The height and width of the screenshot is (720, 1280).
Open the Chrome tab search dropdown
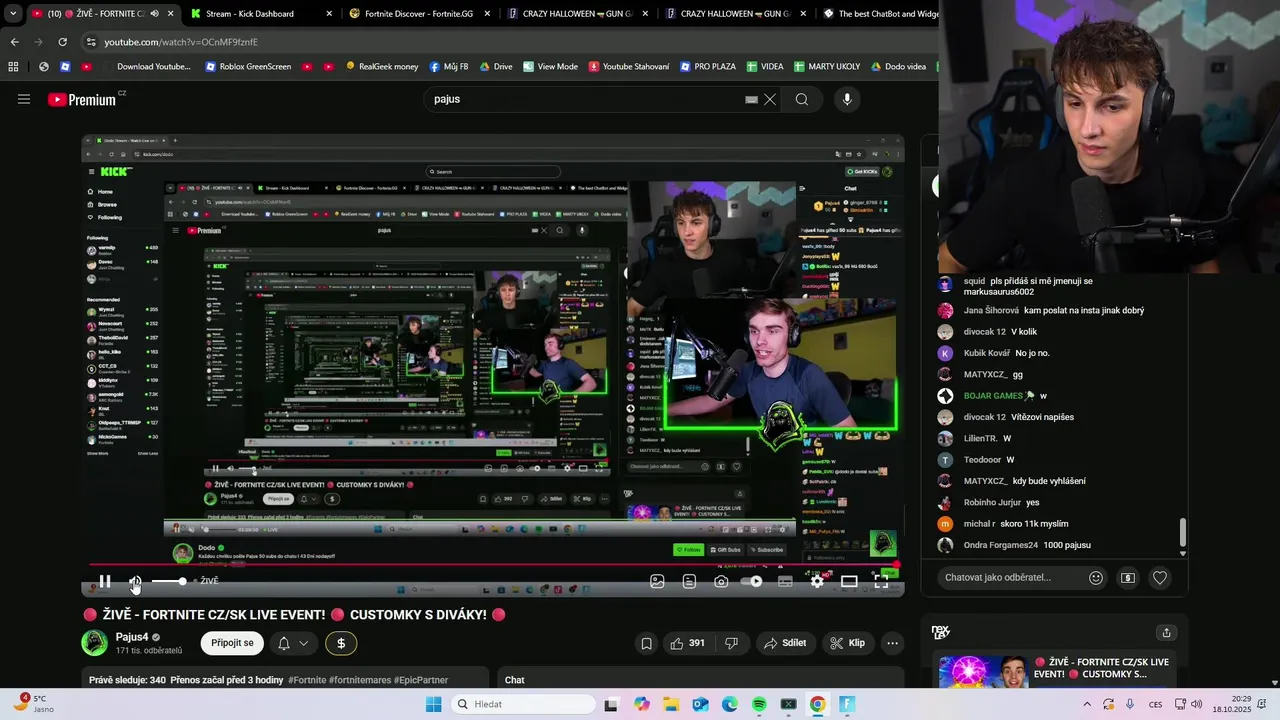coord(13,14)
